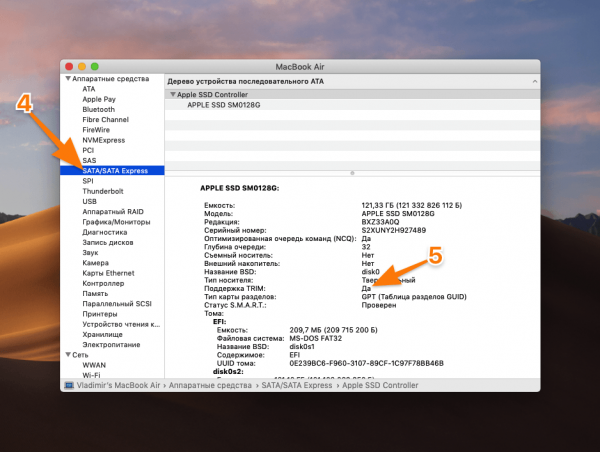Open the USB sidebar entry
Image resolution: width=600 pixels, height=452 pixels.
coord(90,201)
